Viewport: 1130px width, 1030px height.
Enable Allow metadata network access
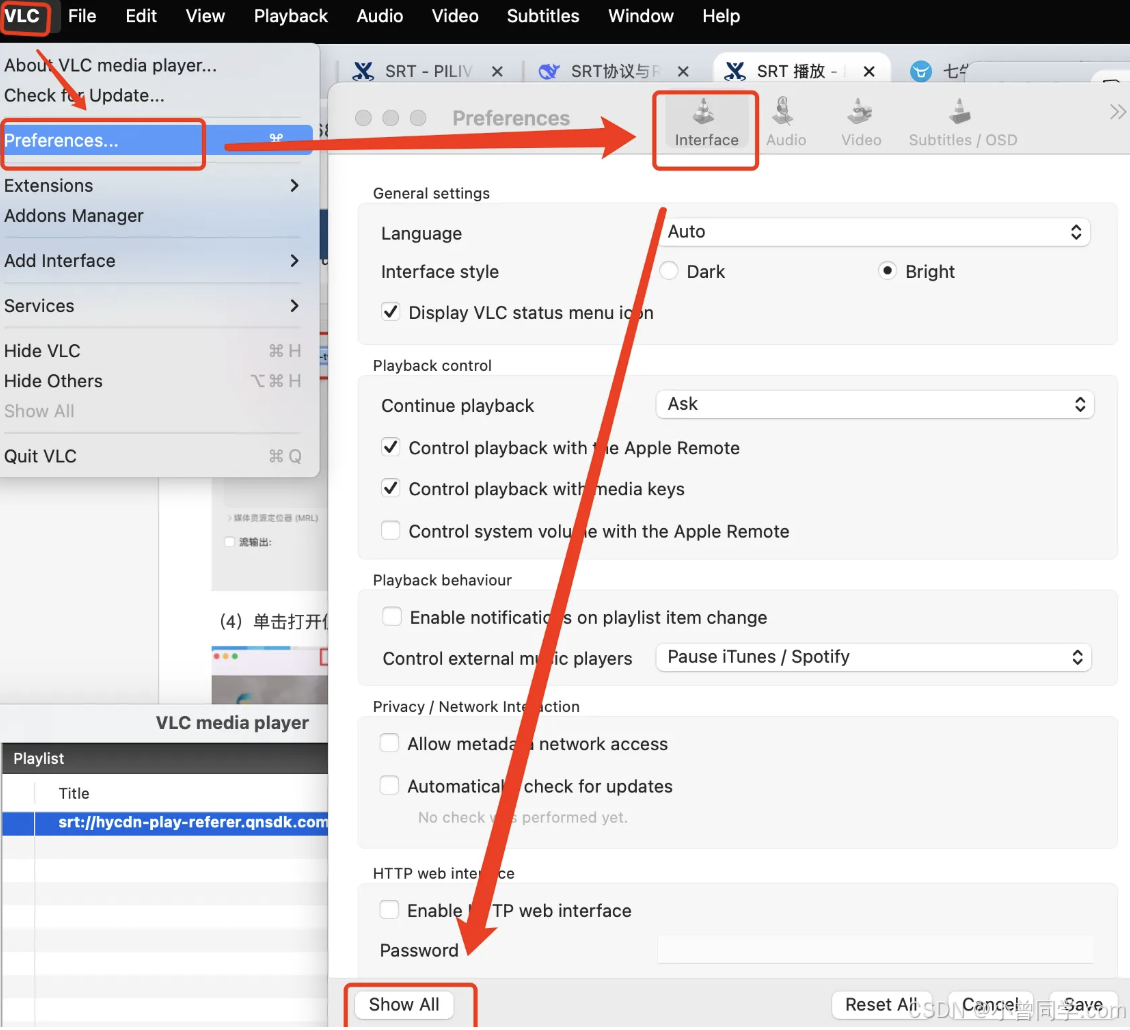tap(389, 743)
